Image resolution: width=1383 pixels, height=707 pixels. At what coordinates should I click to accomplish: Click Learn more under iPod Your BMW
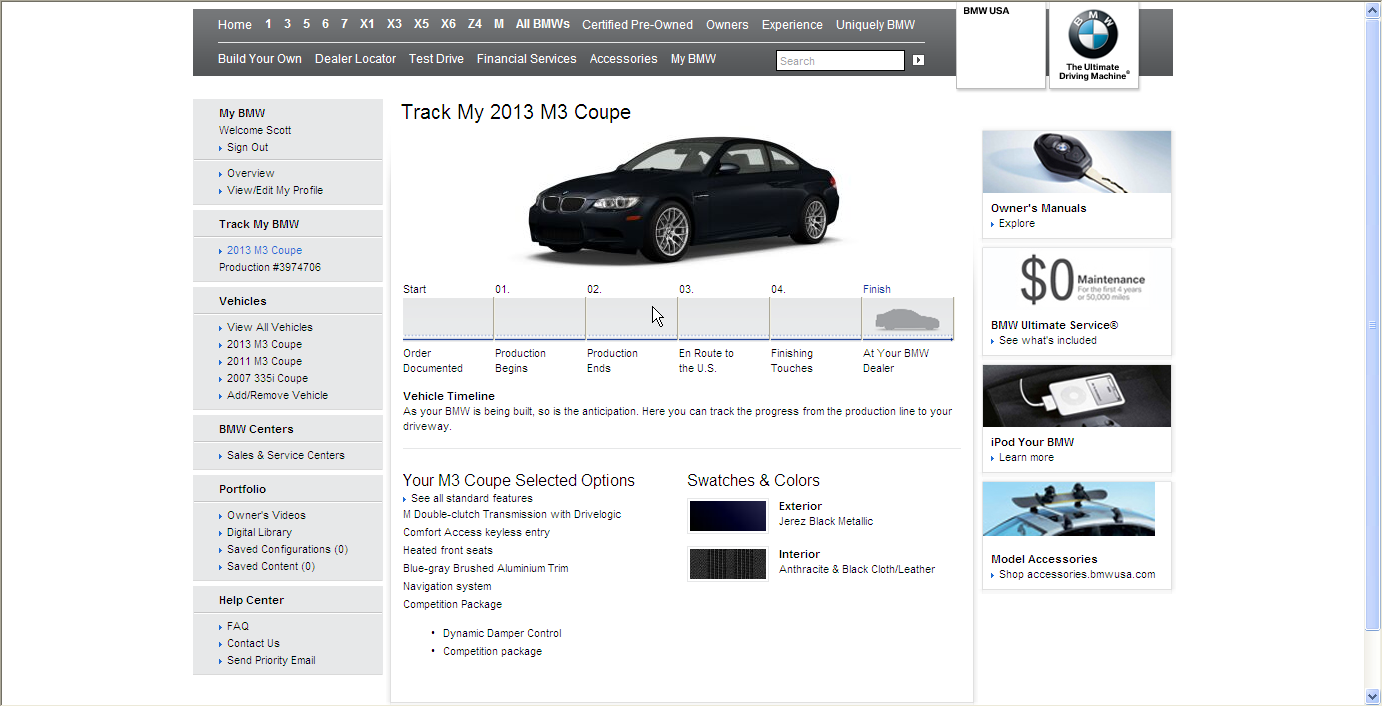click(x=1026, y=457)
